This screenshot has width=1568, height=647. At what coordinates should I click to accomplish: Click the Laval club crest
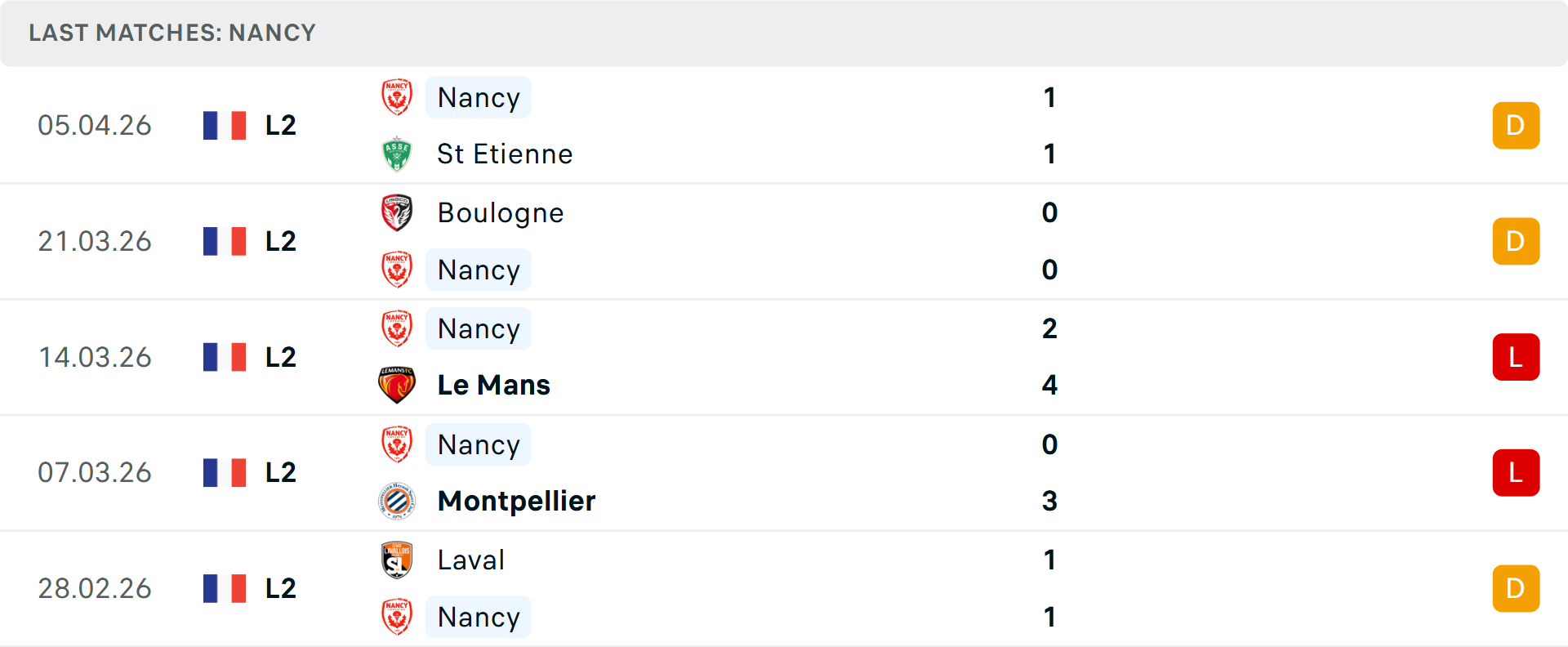pyautogui.click(x=397, y=560)
